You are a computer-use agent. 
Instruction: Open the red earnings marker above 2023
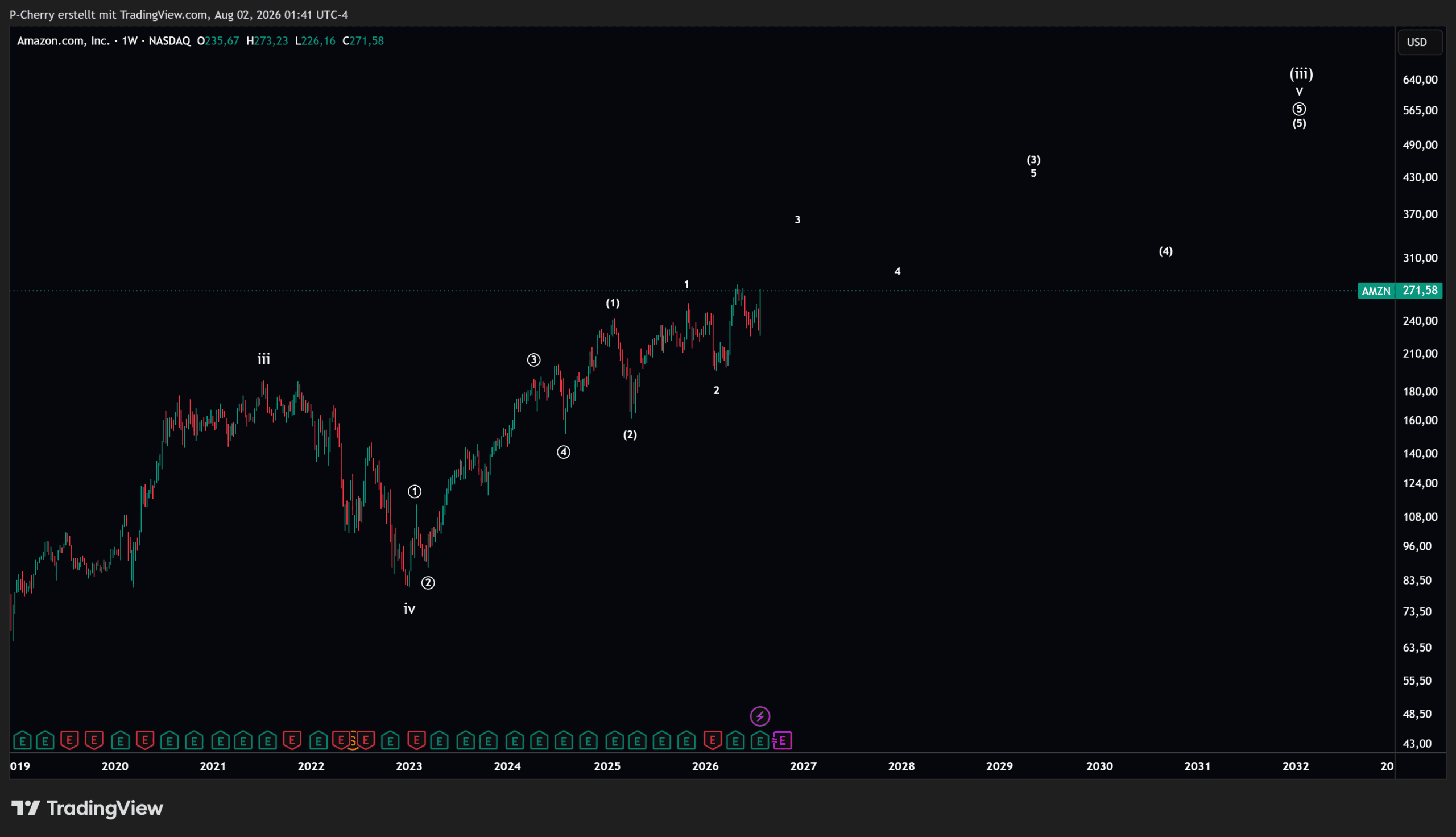(x=416, y=740)
